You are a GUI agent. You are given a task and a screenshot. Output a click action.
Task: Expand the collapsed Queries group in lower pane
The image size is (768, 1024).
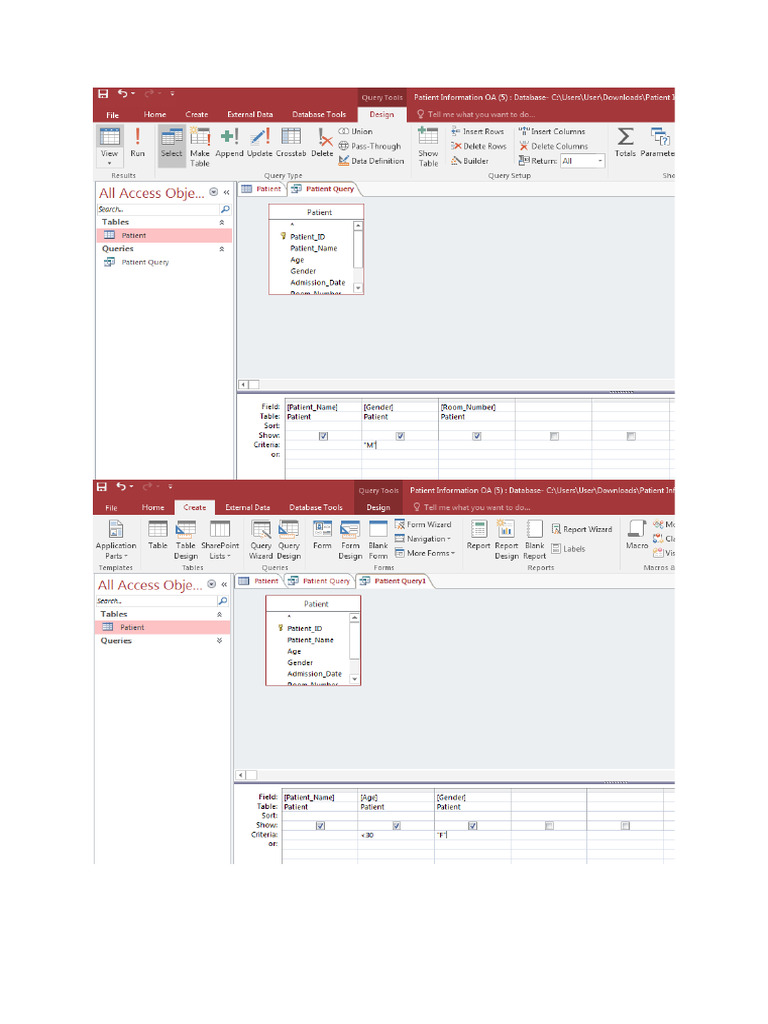(219, 641)
